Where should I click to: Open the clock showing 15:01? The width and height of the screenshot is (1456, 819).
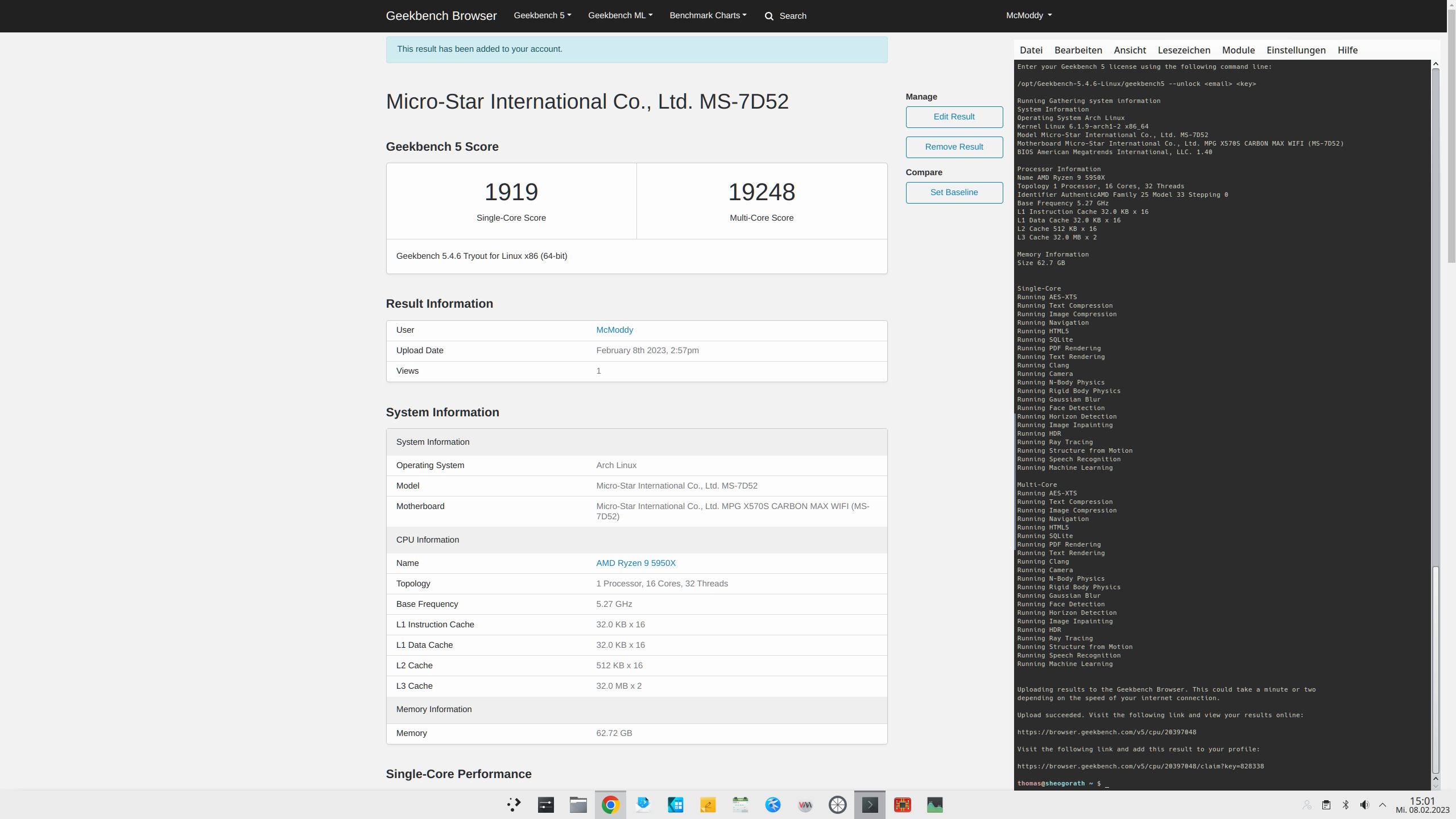coord(1422,805)
